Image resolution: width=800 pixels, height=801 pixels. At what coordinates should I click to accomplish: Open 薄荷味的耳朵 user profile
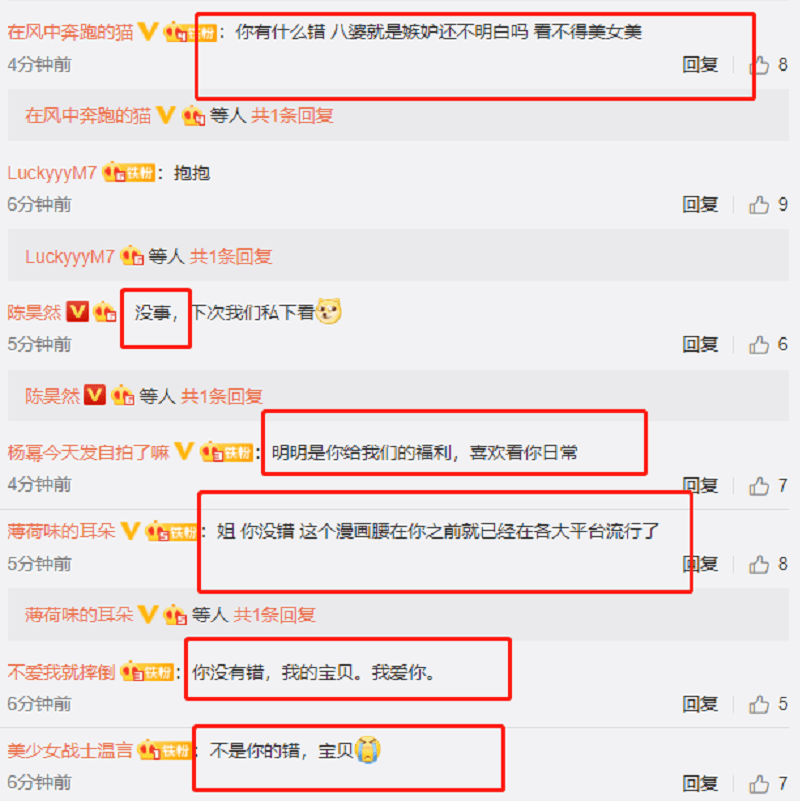(x=61, y=532)
